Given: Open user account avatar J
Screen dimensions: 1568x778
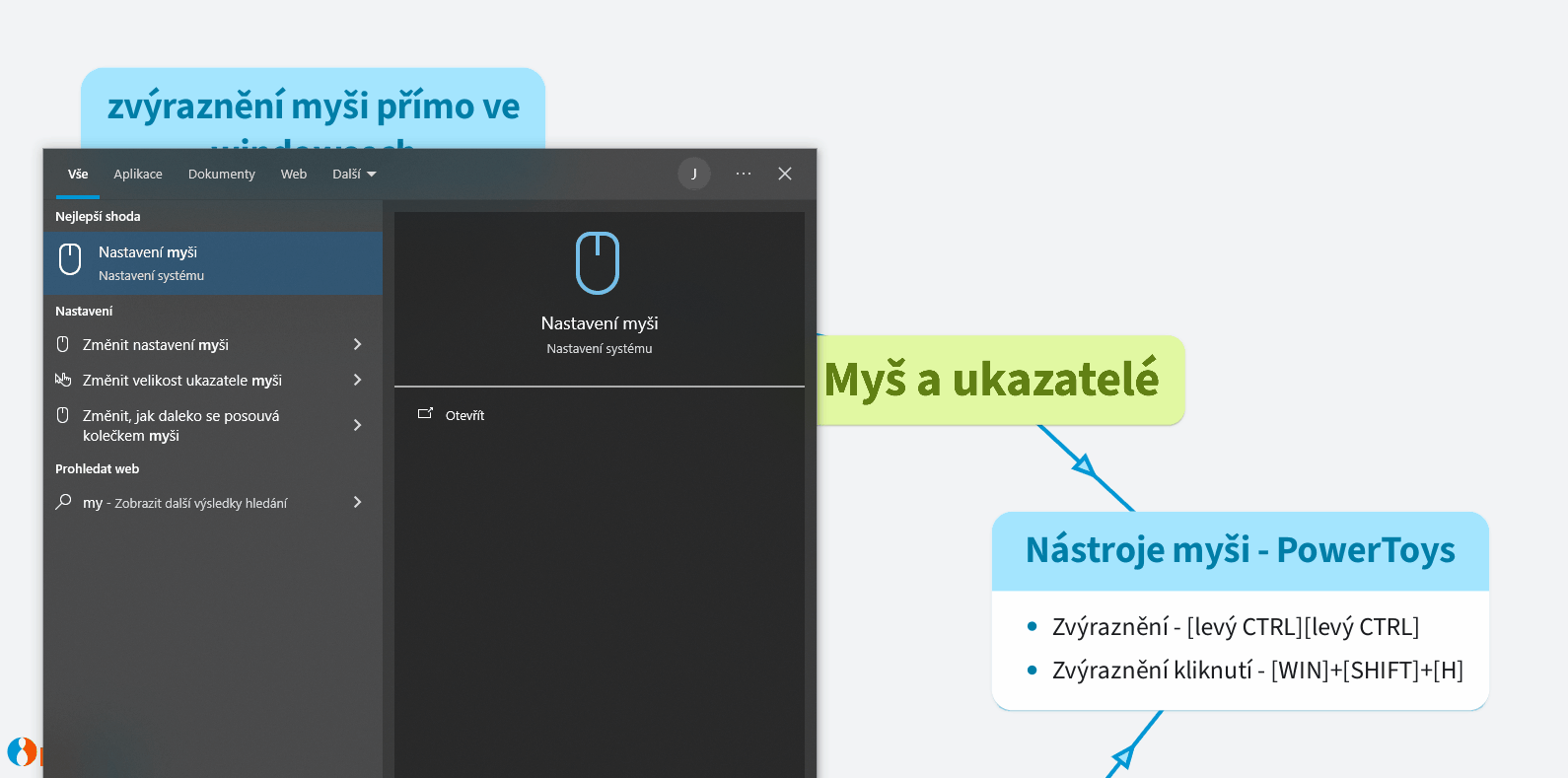Looking at the screenshot, I should 694,174.
